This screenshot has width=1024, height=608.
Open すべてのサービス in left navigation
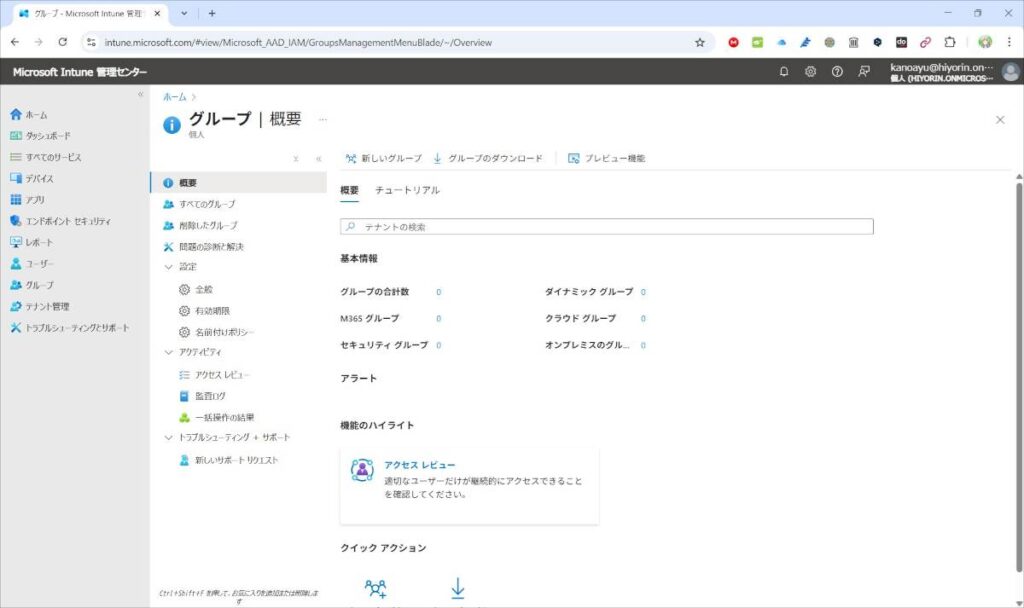(46, 157)
